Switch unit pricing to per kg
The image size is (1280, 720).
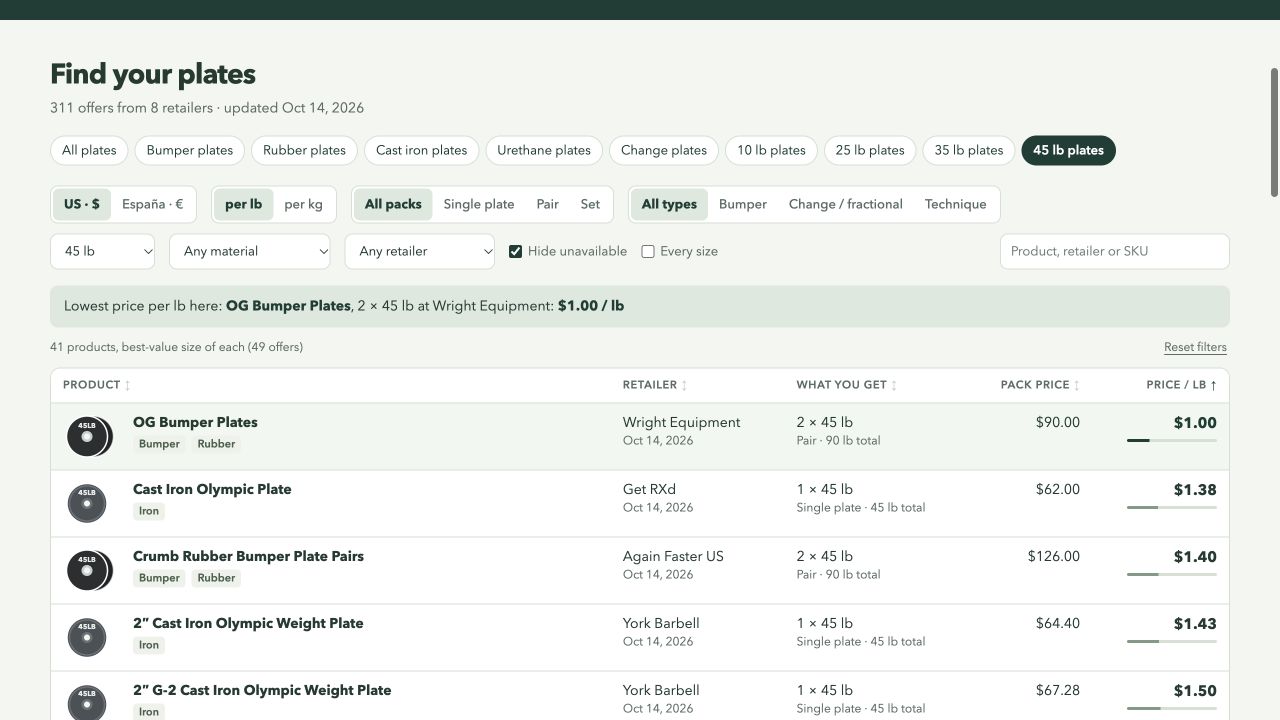pos(303,204)
